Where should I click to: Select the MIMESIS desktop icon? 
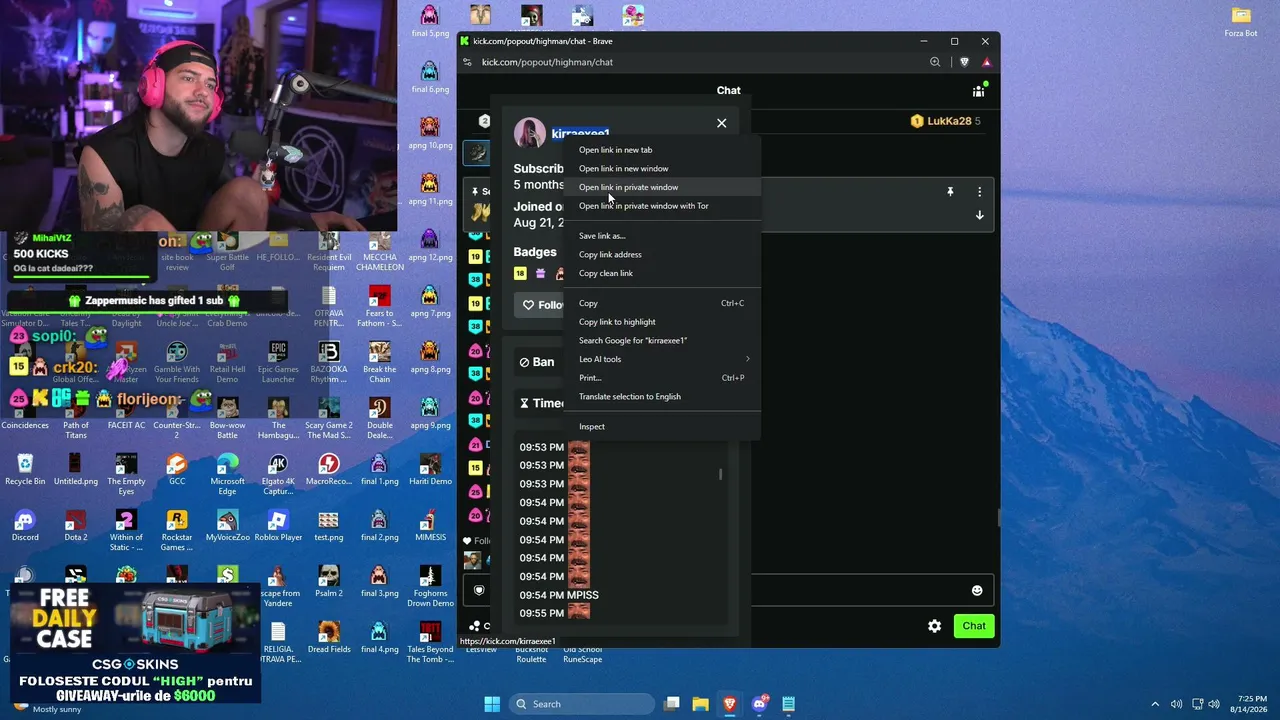coord(430,525)
